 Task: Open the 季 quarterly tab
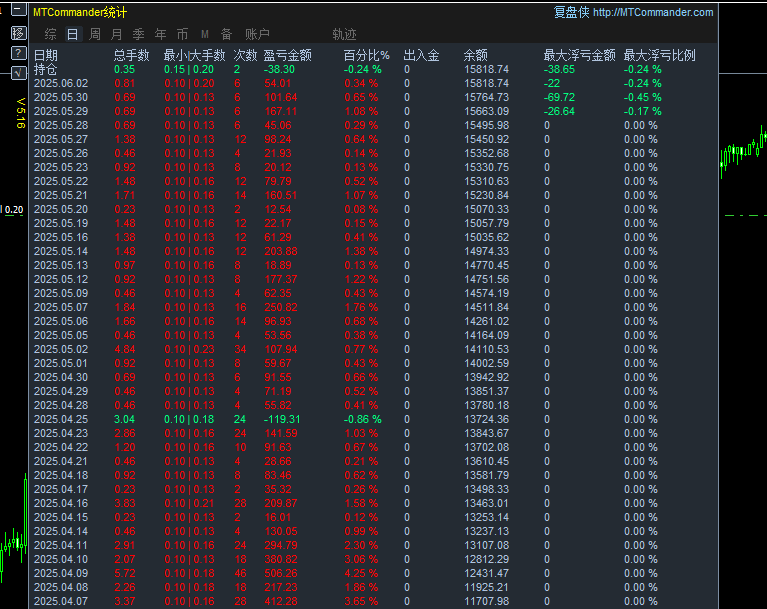(138, 34)
